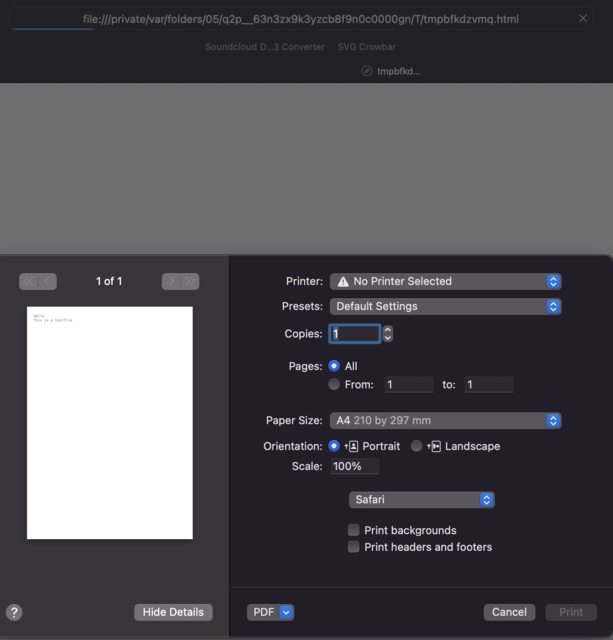Click the Landscape orientation icon
Screen dimensions: 613x640
pos(434,447)
